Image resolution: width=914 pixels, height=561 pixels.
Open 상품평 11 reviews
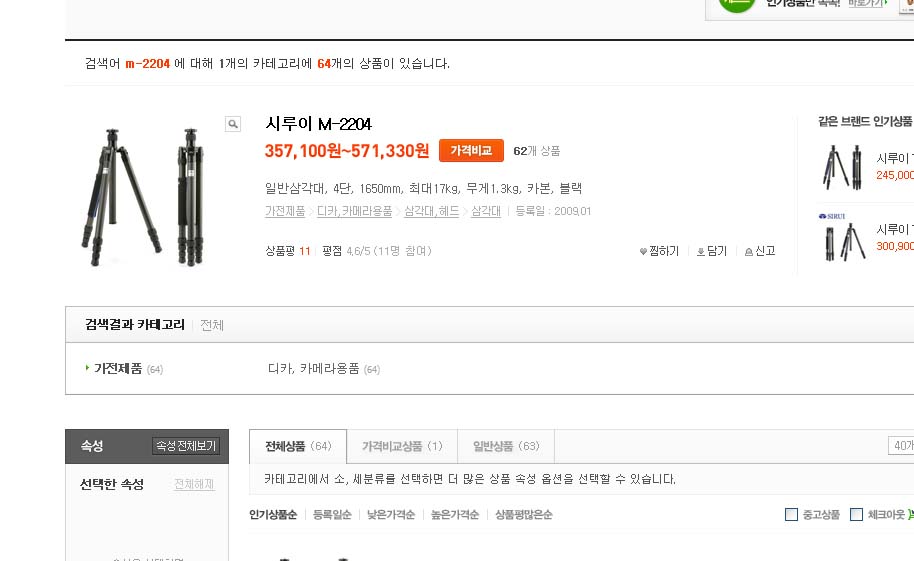[288, 251]
